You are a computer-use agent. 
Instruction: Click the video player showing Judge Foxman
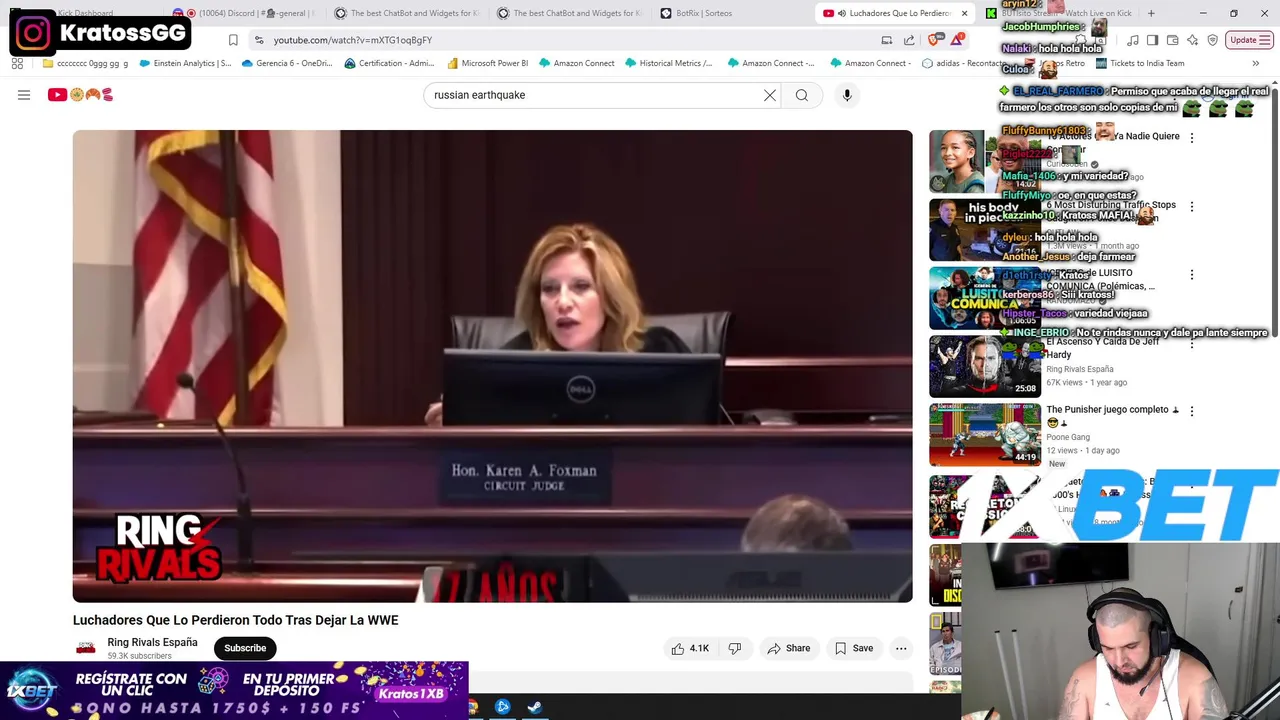[492, 366]
